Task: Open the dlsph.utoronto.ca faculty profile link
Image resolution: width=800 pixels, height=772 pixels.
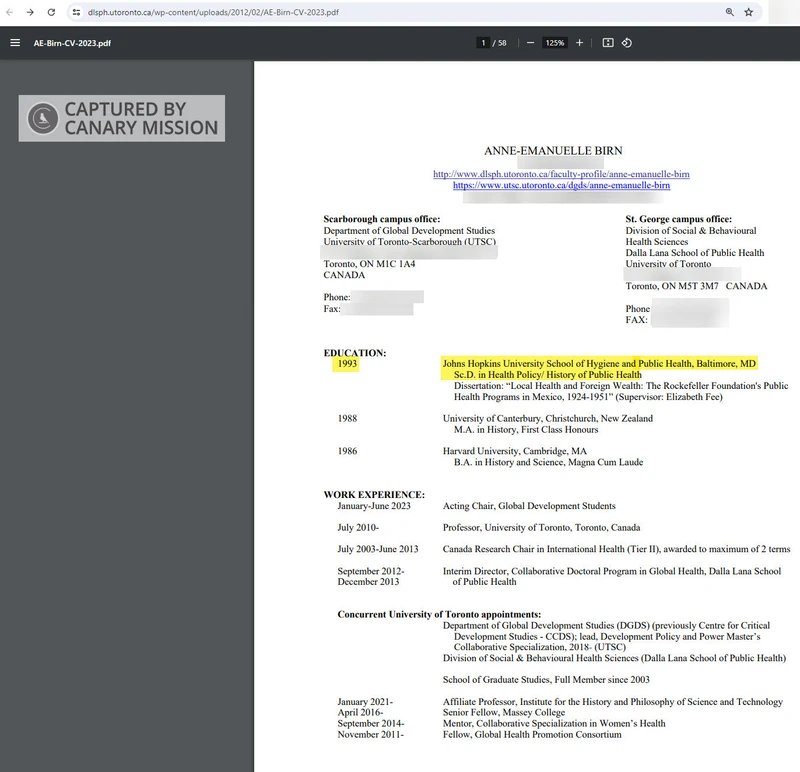Action: tap(561, 174)
